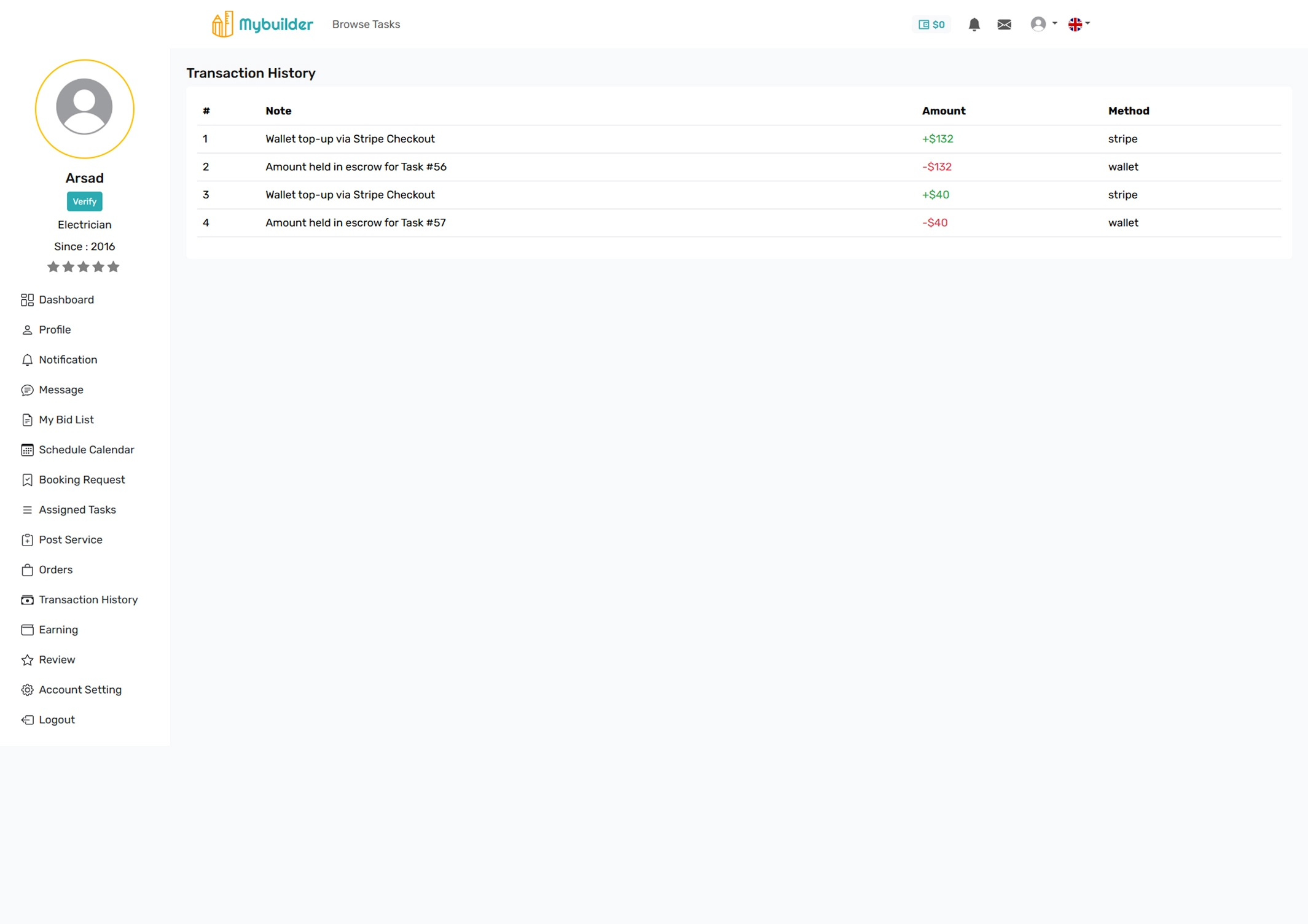Click the Dashboard grid icon in sidebar
Image resolution: width=1308 pixels, height=924 pixels.
tap(27, 300)
